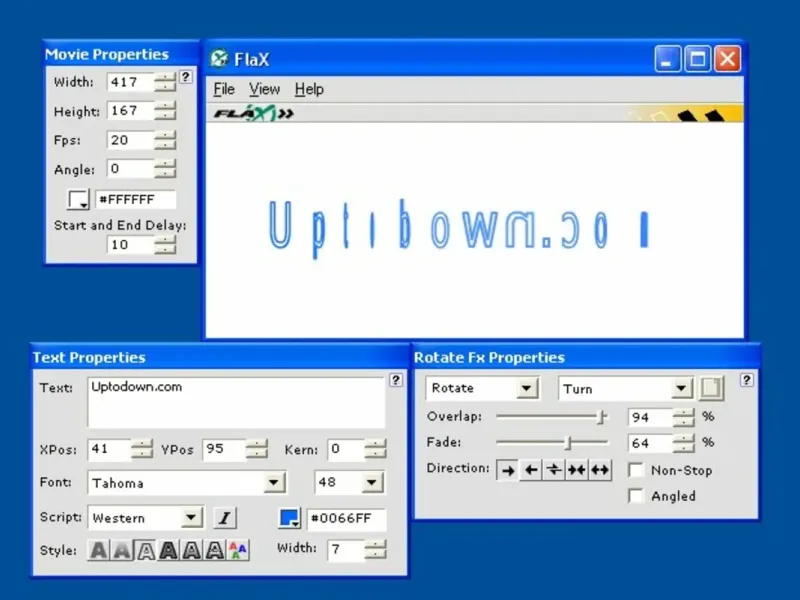Viewport: 800px width, 600px height.
Task: Open the Western script dropdown
Action: pos(191,518)
